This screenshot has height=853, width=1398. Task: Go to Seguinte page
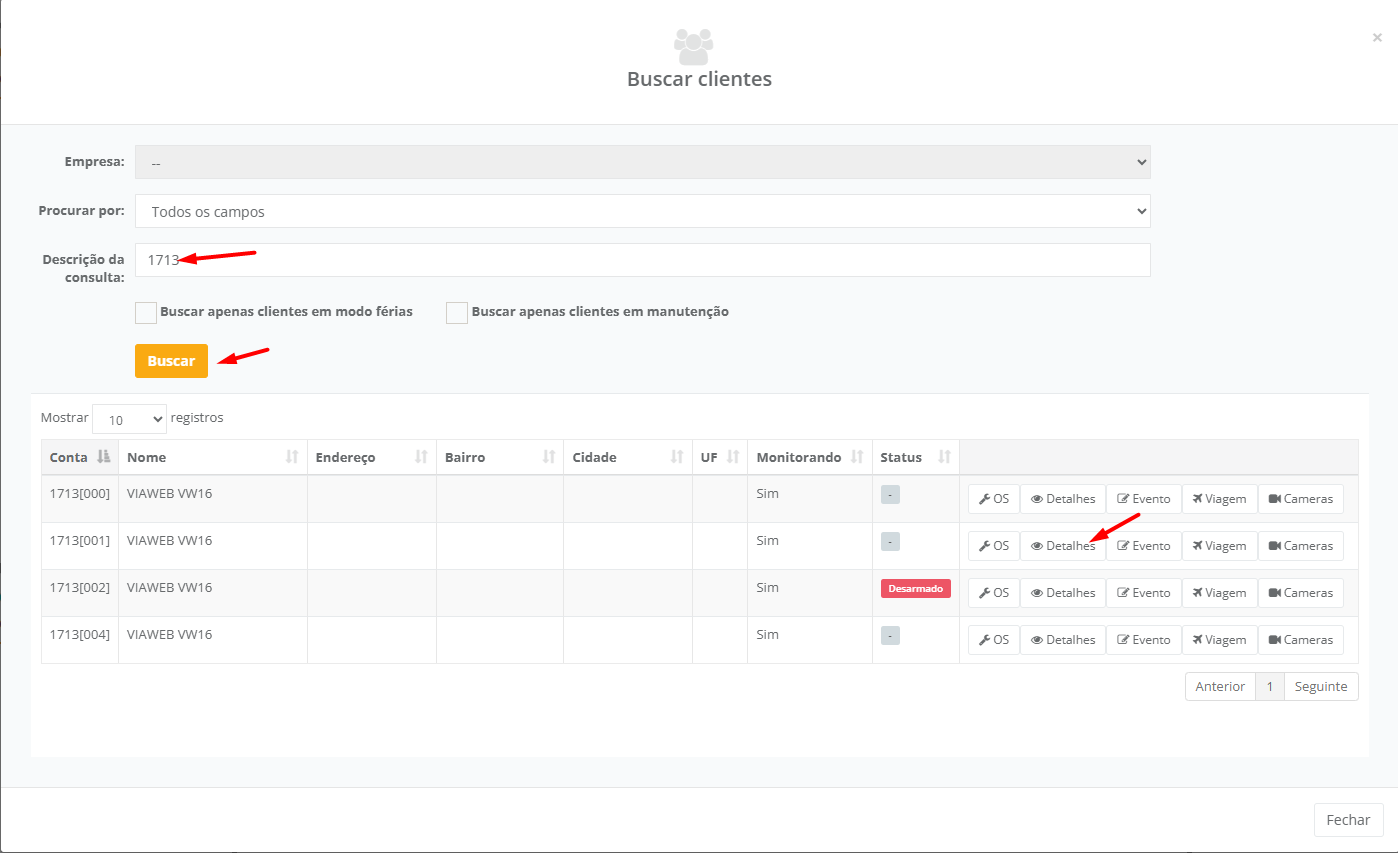point(1320,687)
